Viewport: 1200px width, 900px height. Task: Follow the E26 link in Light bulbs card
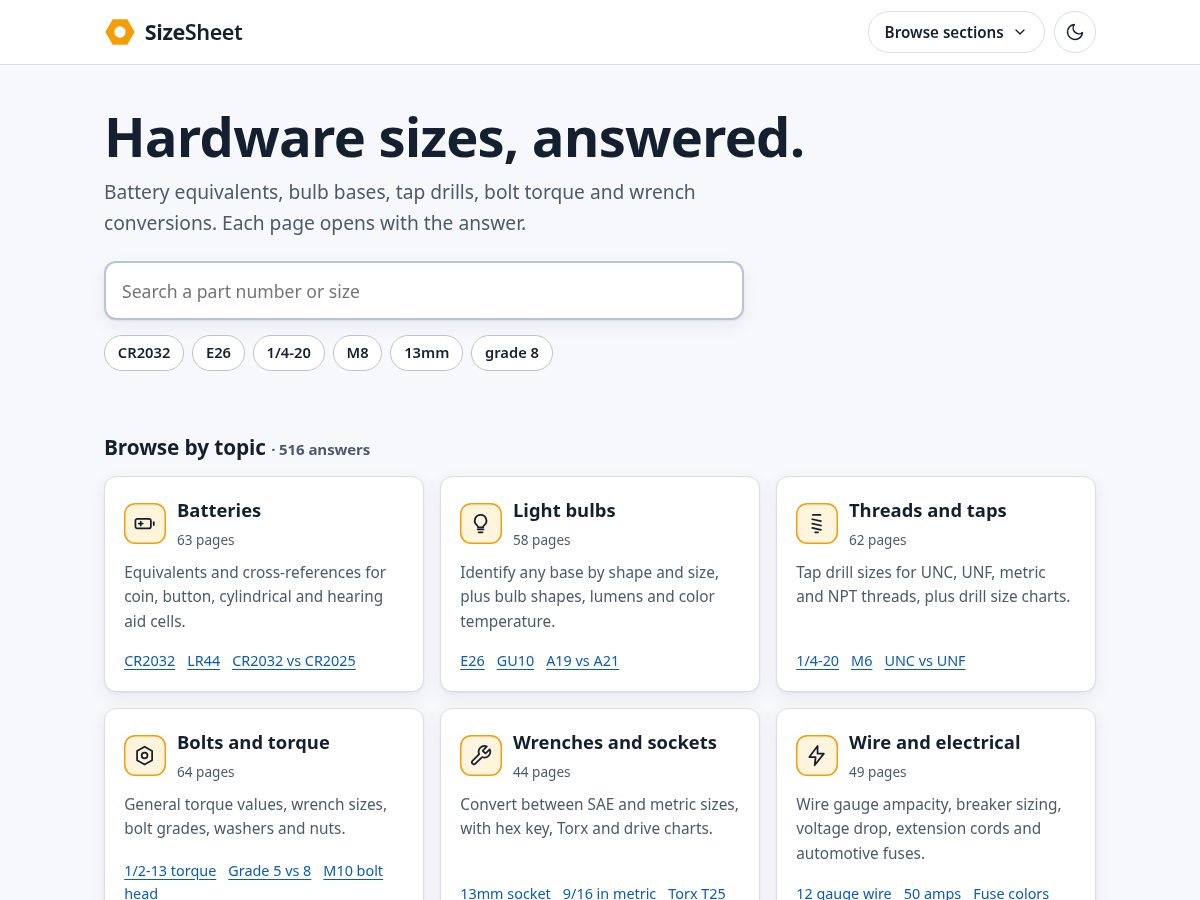[x=472, y=661]
